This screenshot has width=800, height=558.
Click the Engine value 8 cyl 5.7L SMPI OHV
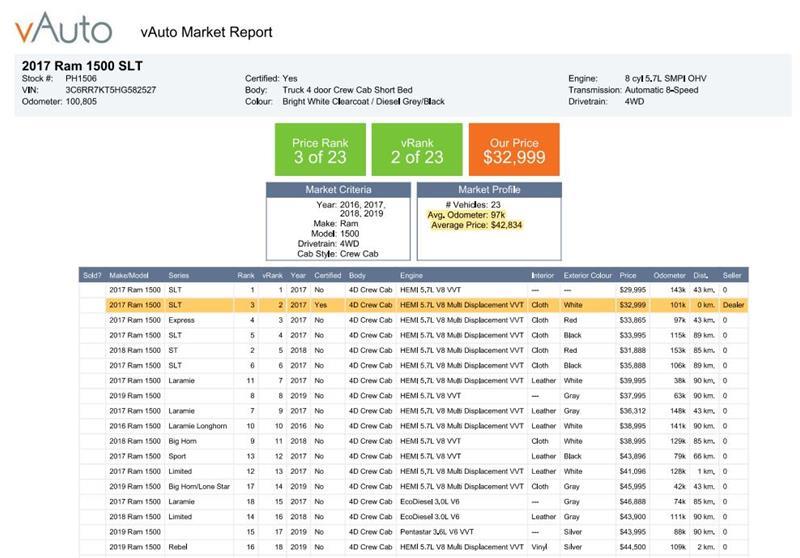[x=665, y=79]
